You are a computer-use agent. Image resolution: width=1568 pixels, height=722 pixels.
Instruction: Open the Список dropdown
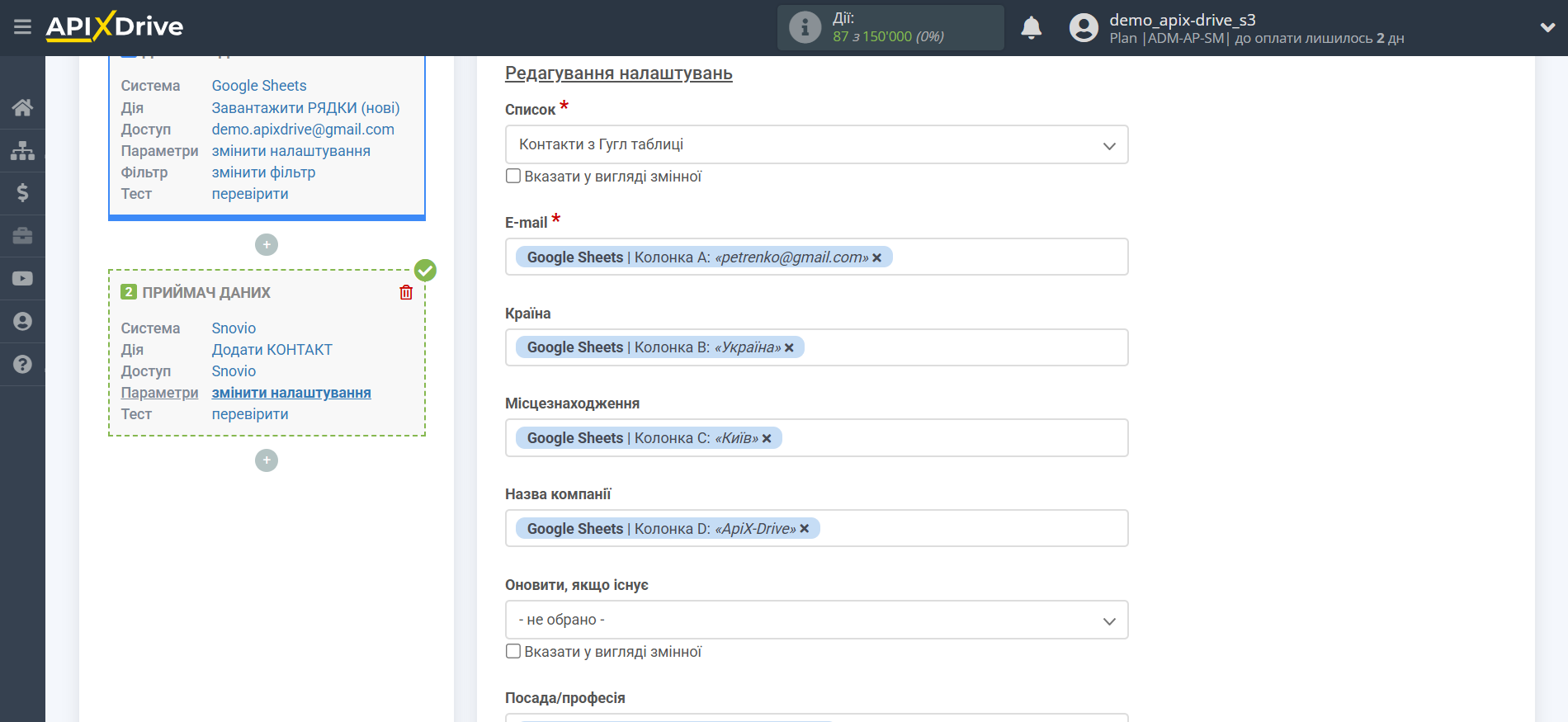816,144
